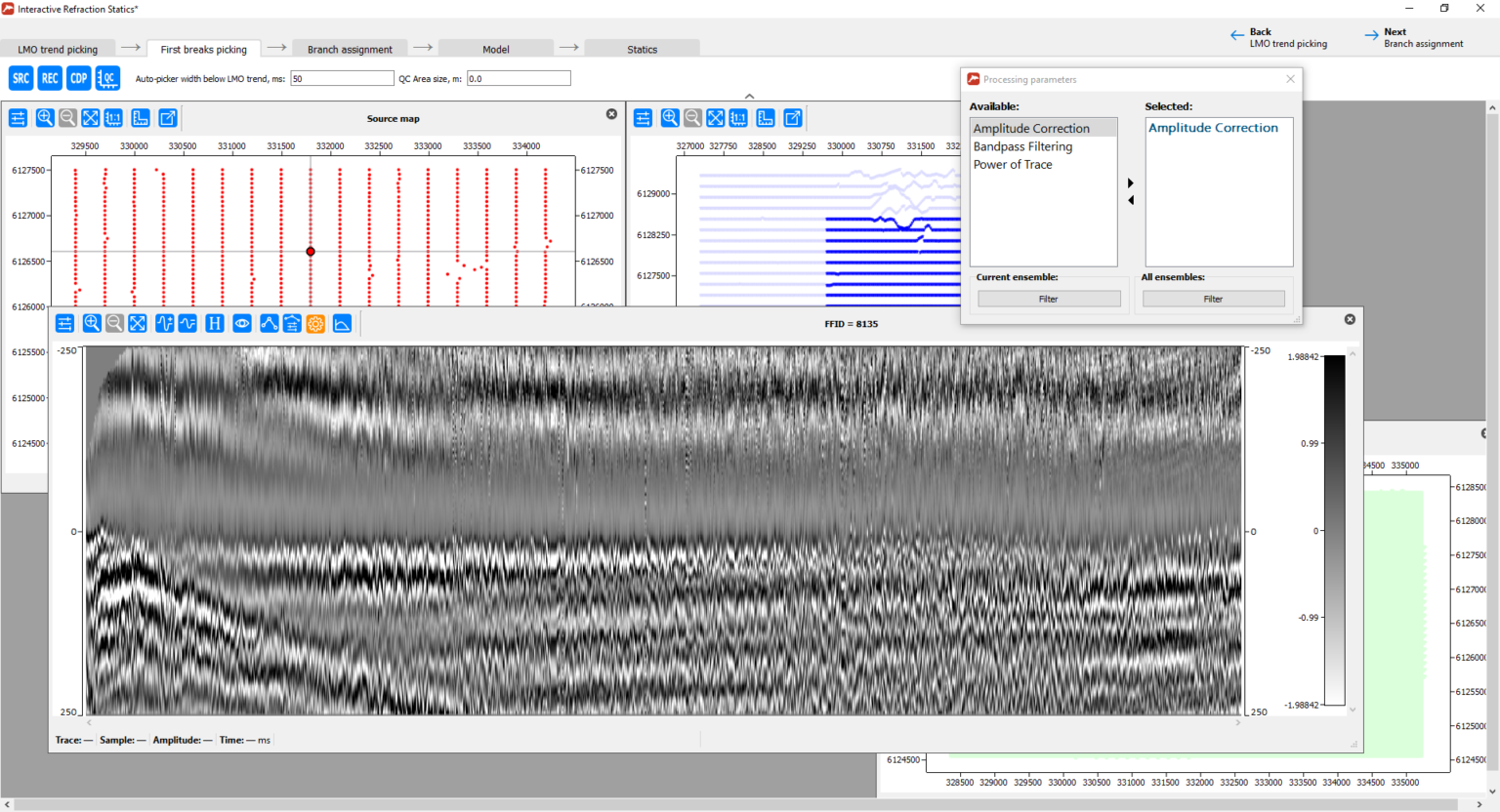Click the REC receiver mode icon

(x=50, y=78)
